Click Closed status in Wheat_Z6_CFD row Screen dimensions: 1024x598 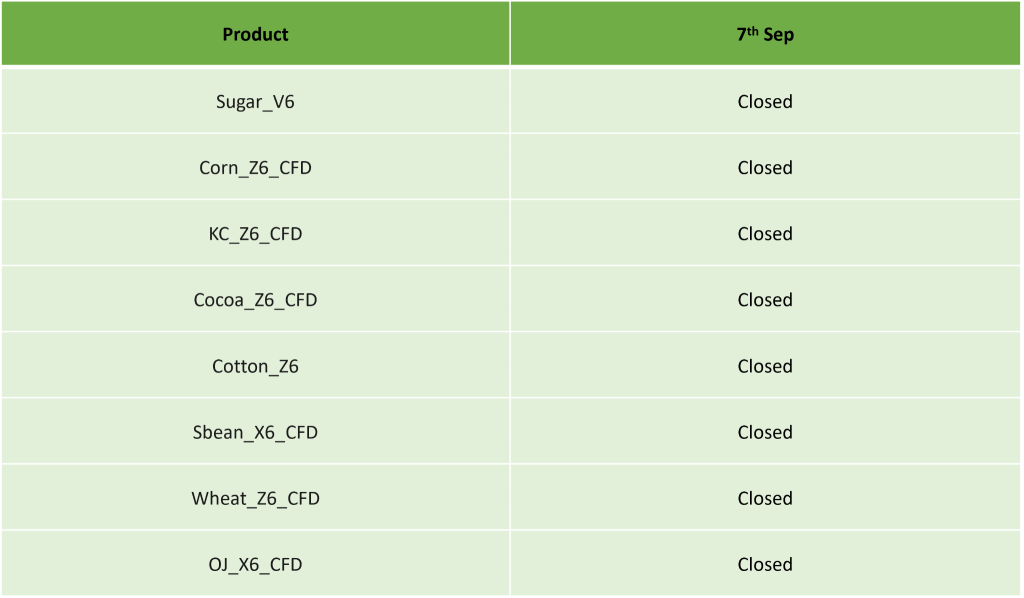coord(765,499)
